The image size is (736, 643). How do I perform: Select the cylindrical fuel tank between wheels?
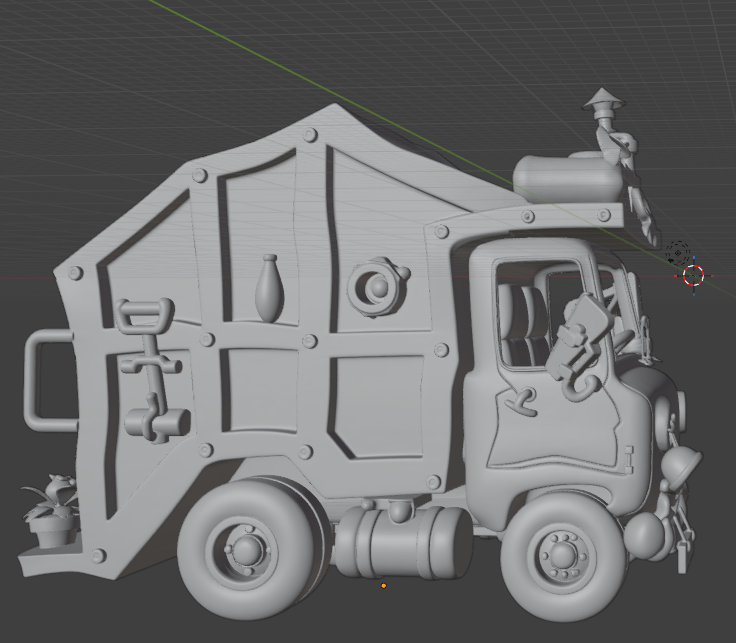click(x=402, y=542)
